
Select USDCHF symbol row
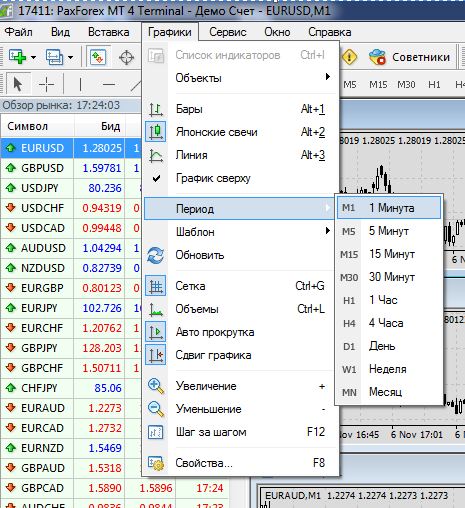point(71,208)
